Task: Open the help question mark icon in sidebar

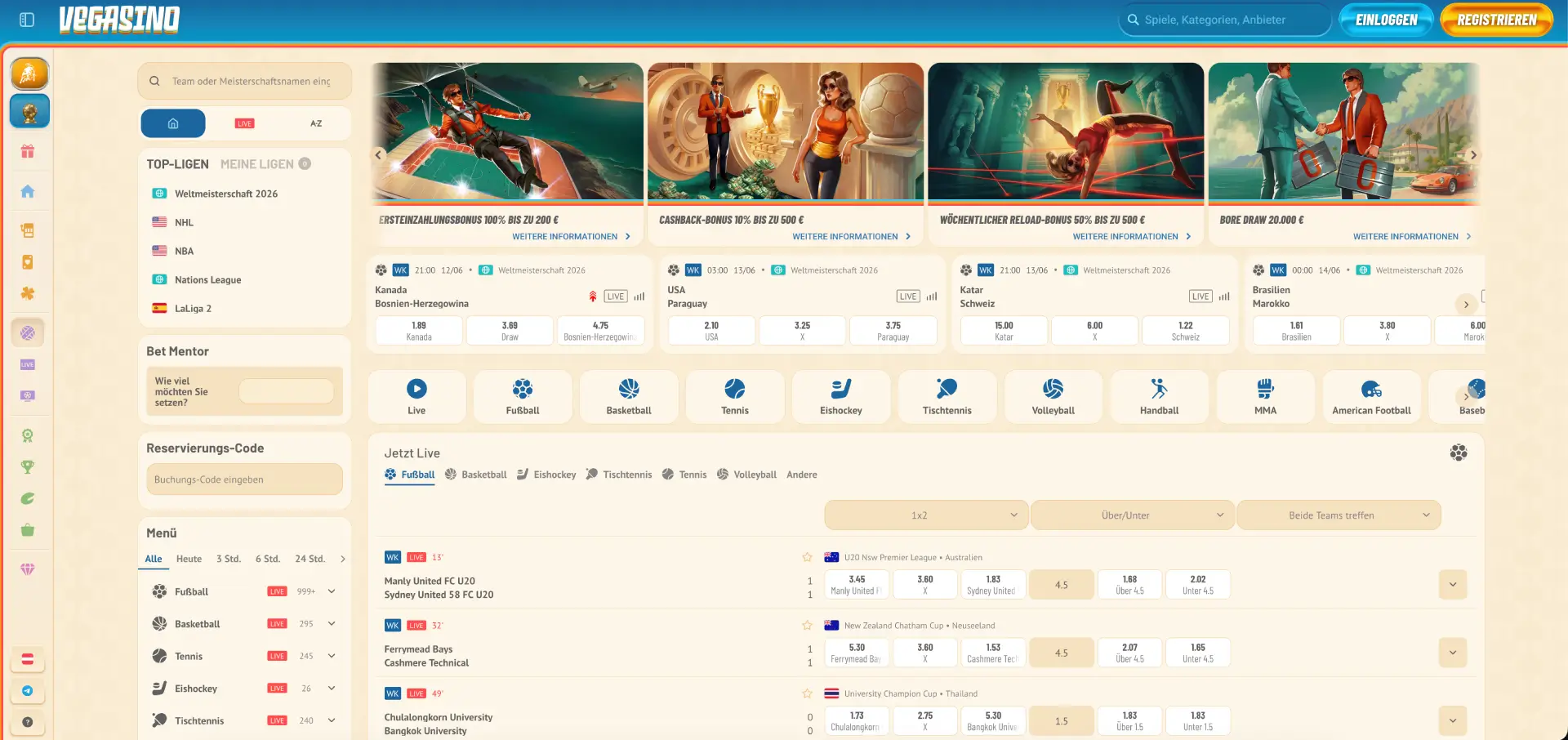Action: [x=28, y=722]
